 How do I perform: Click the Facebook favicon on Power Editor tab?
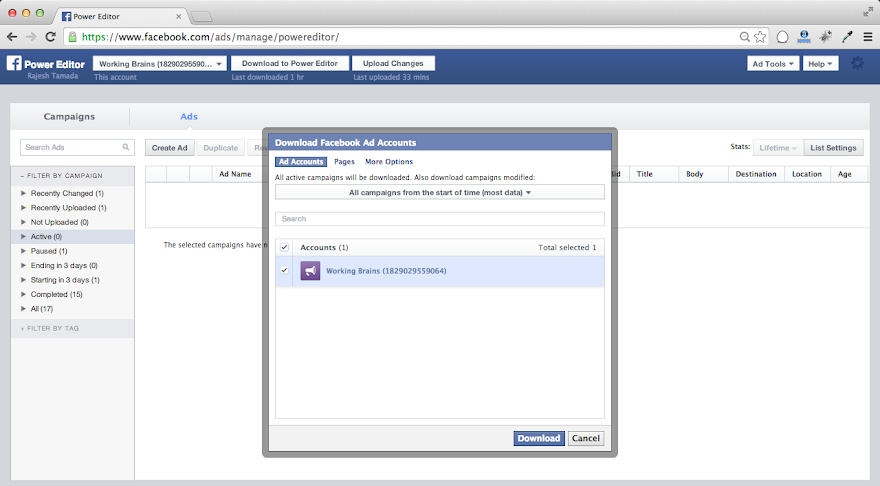66,16
